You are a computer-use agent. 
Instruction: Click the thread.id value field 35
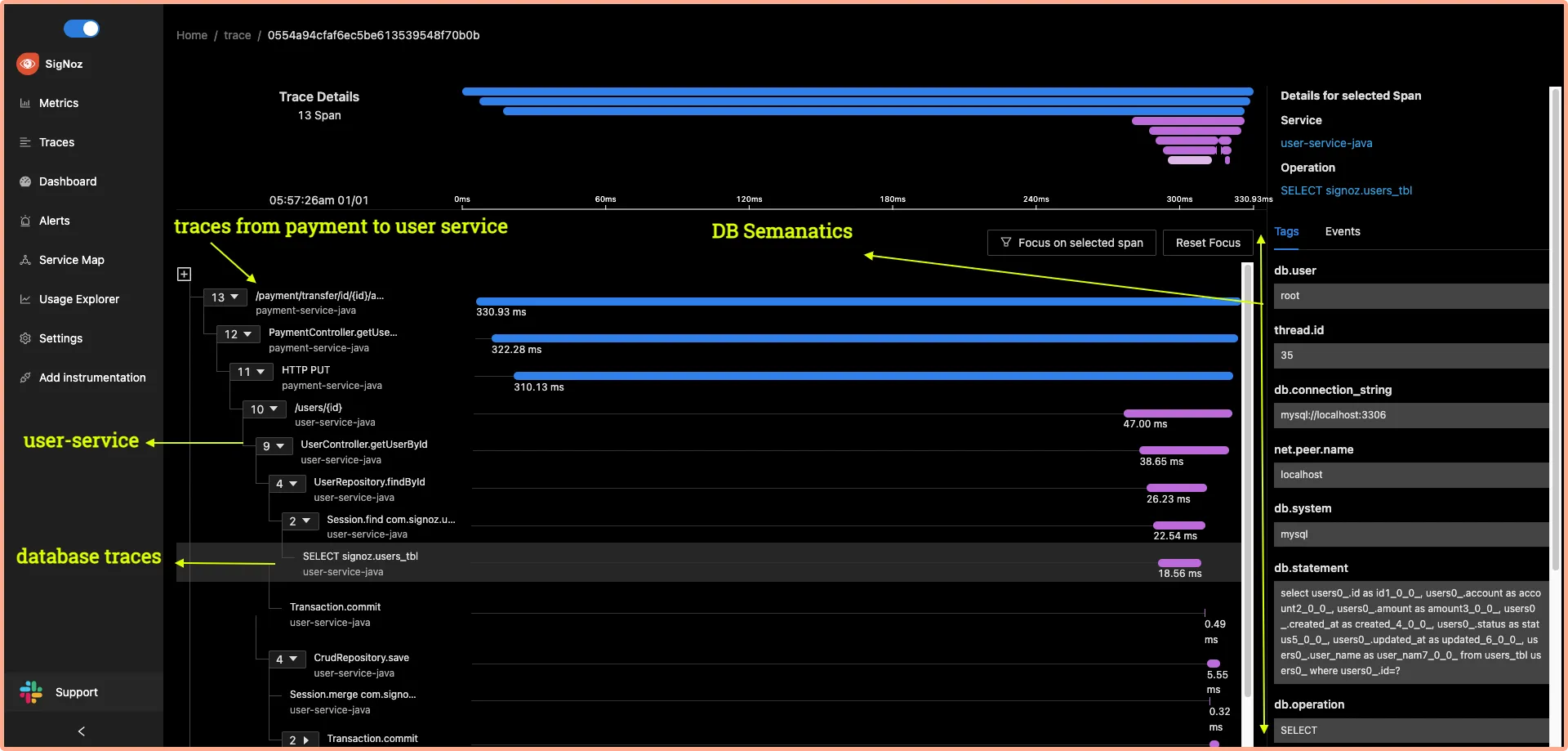(x=1411, y=355)
